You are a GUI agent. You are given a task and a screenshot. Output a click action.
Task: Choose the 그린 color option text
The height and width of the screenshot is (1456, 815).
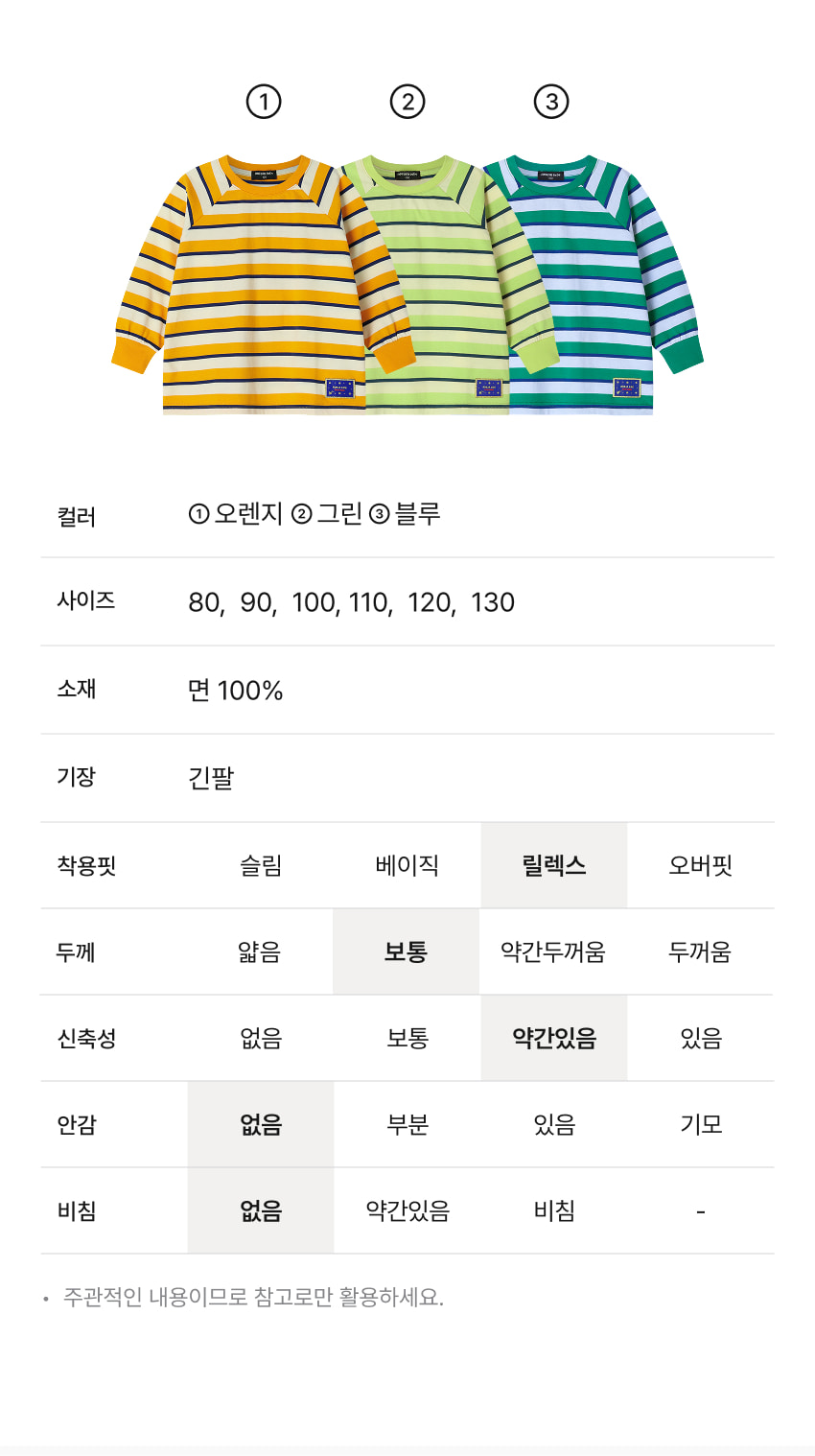(x=339, y=514)
